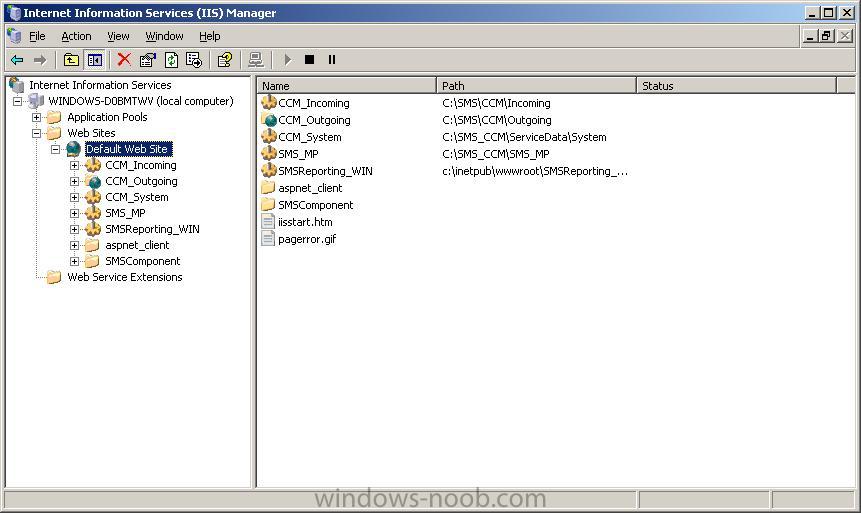
Task: Select Application Pools label in tree
Action: click(x=107, y=118)
